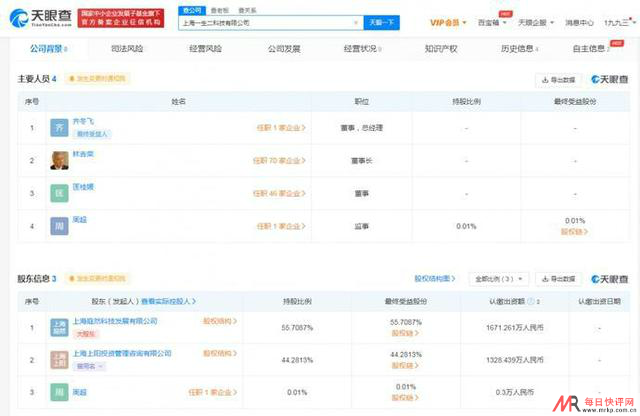Open 股权结构 for 上海庭然科技发展有限公司
This screenshot has width=640, height=416.
coord(220,321)
